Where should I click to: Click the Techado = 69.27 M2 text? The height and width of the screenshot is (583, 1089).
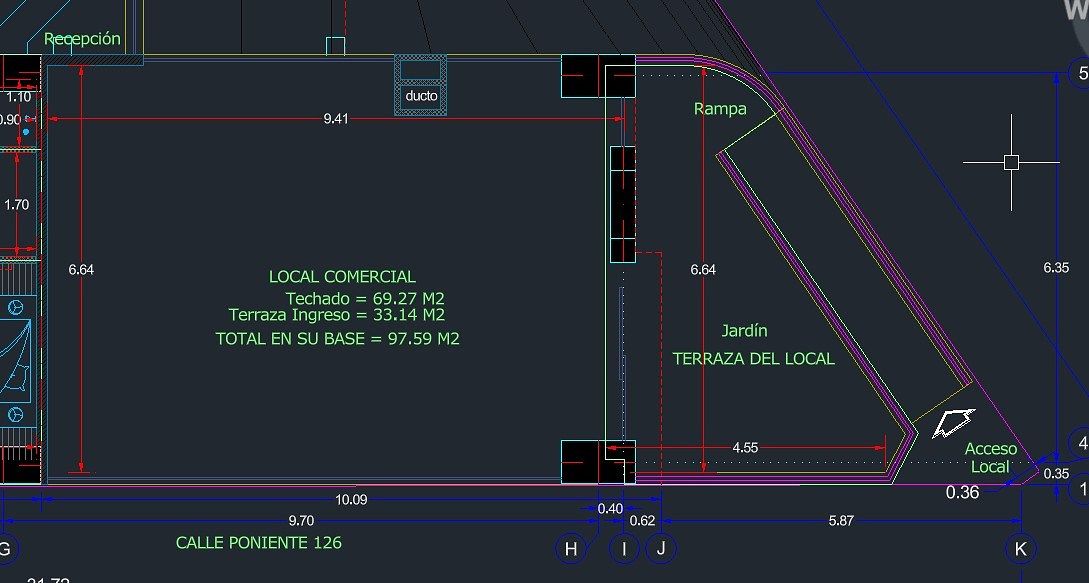pyautogui.click(x=365, y=298)
